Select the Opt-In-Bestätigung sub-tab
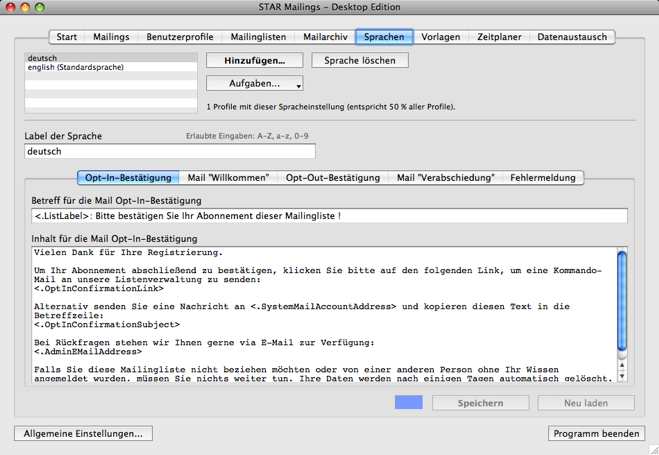Viewport: 659px width, 455px height. (x=128, y=178)
